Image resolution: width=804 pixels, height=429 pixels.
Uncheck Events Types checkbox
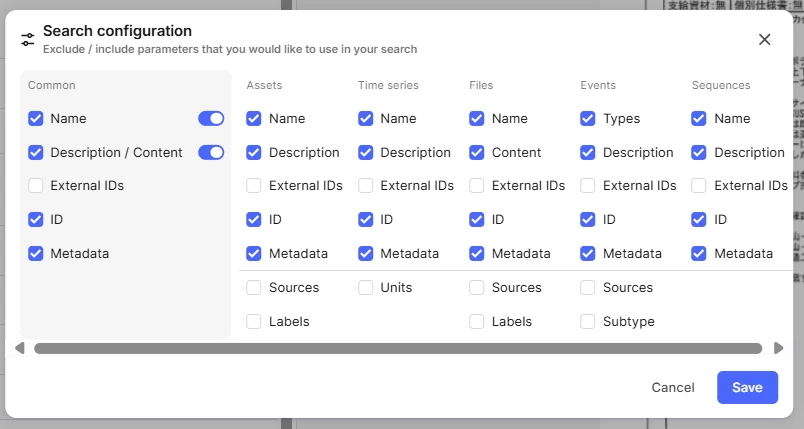(588, 119)
